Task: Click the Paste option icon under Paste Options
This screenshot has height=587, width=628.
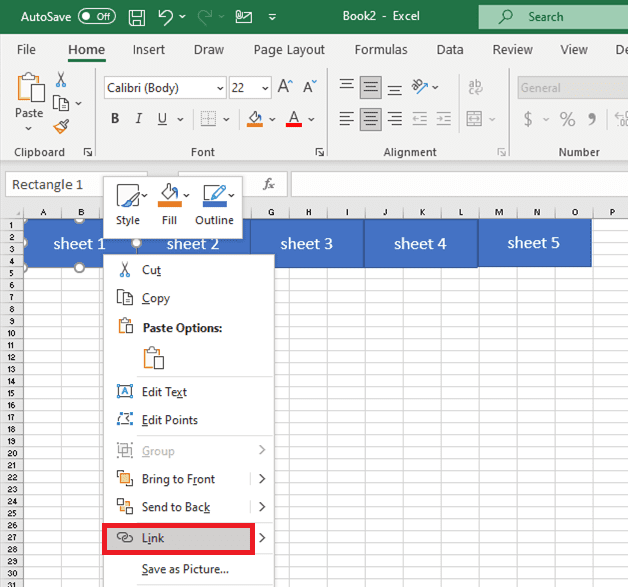Action: 153,358
